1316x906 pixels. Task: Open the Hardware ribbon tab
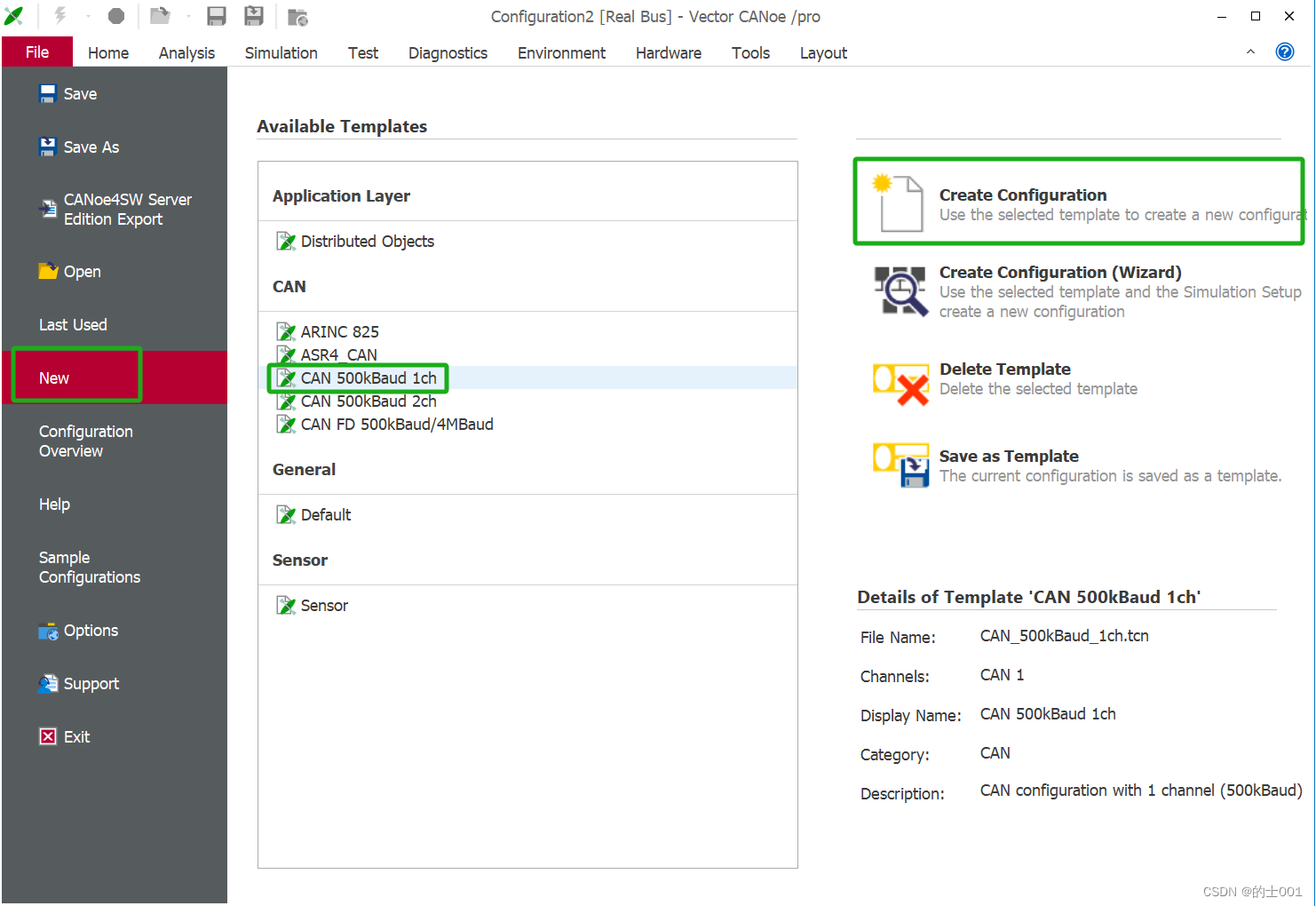pyautogui.click(x=669, y=53)
